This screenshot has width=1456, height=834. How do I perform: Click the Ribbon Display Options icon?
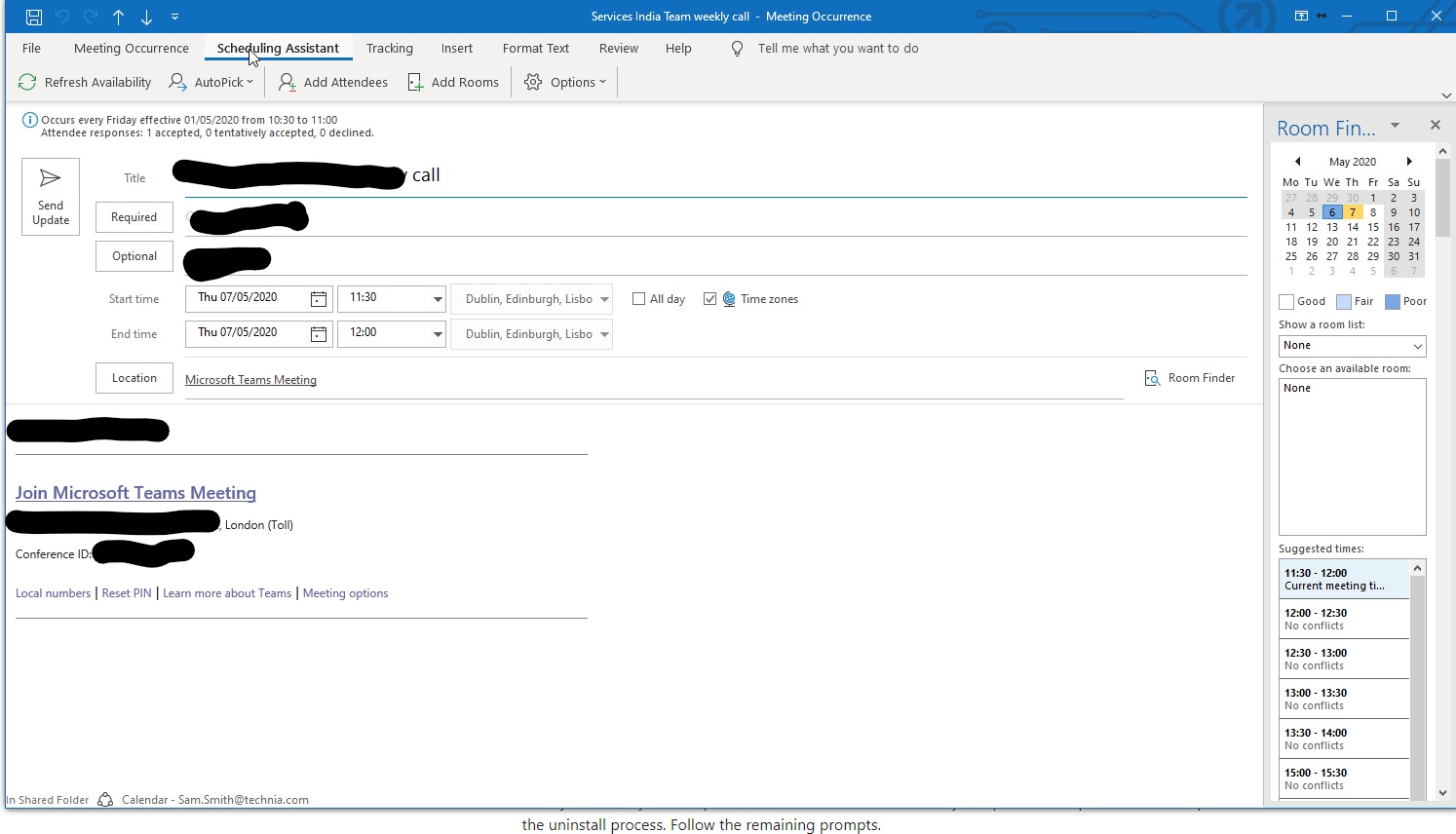coord(1301,17)
